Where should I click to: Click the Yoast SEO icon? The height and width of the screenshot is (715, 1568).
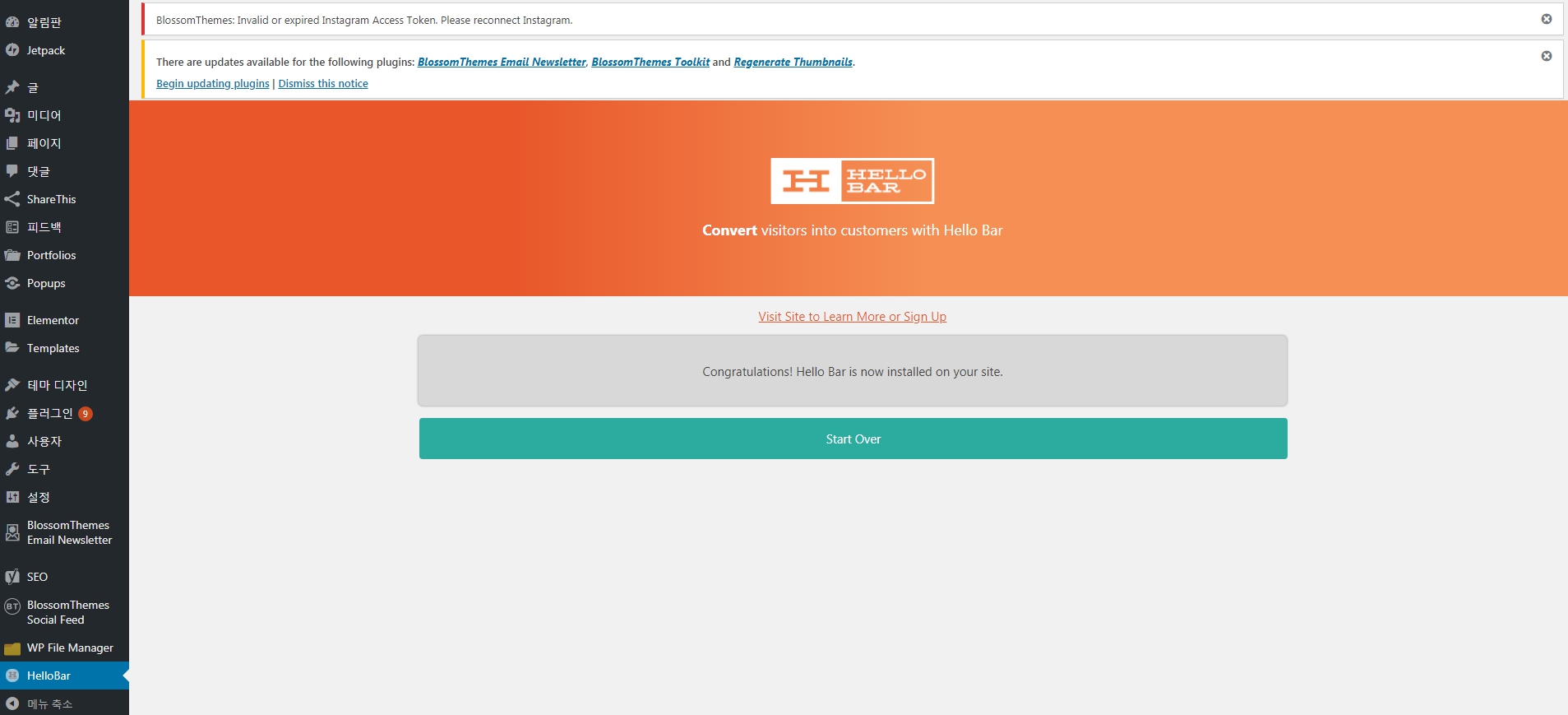[12, 577]
